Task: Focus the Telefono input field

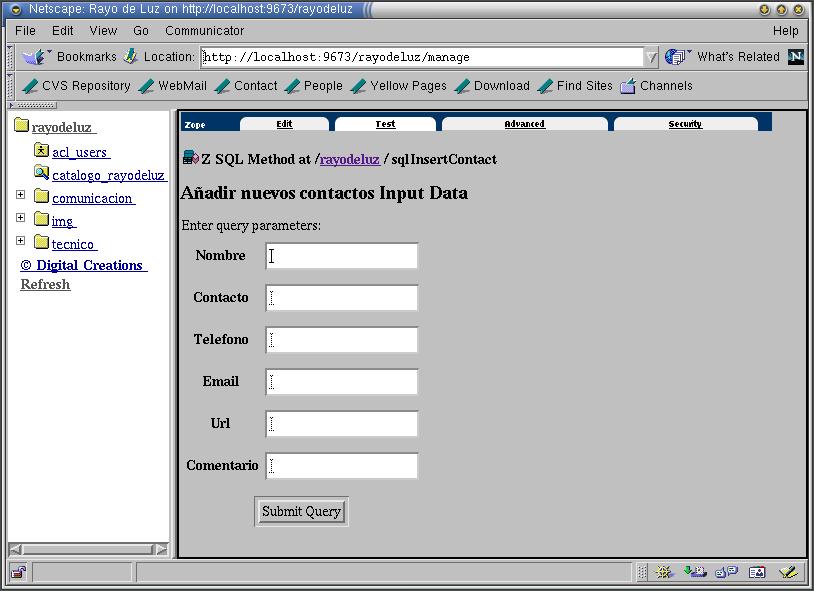Action: (x=342, y=340)
